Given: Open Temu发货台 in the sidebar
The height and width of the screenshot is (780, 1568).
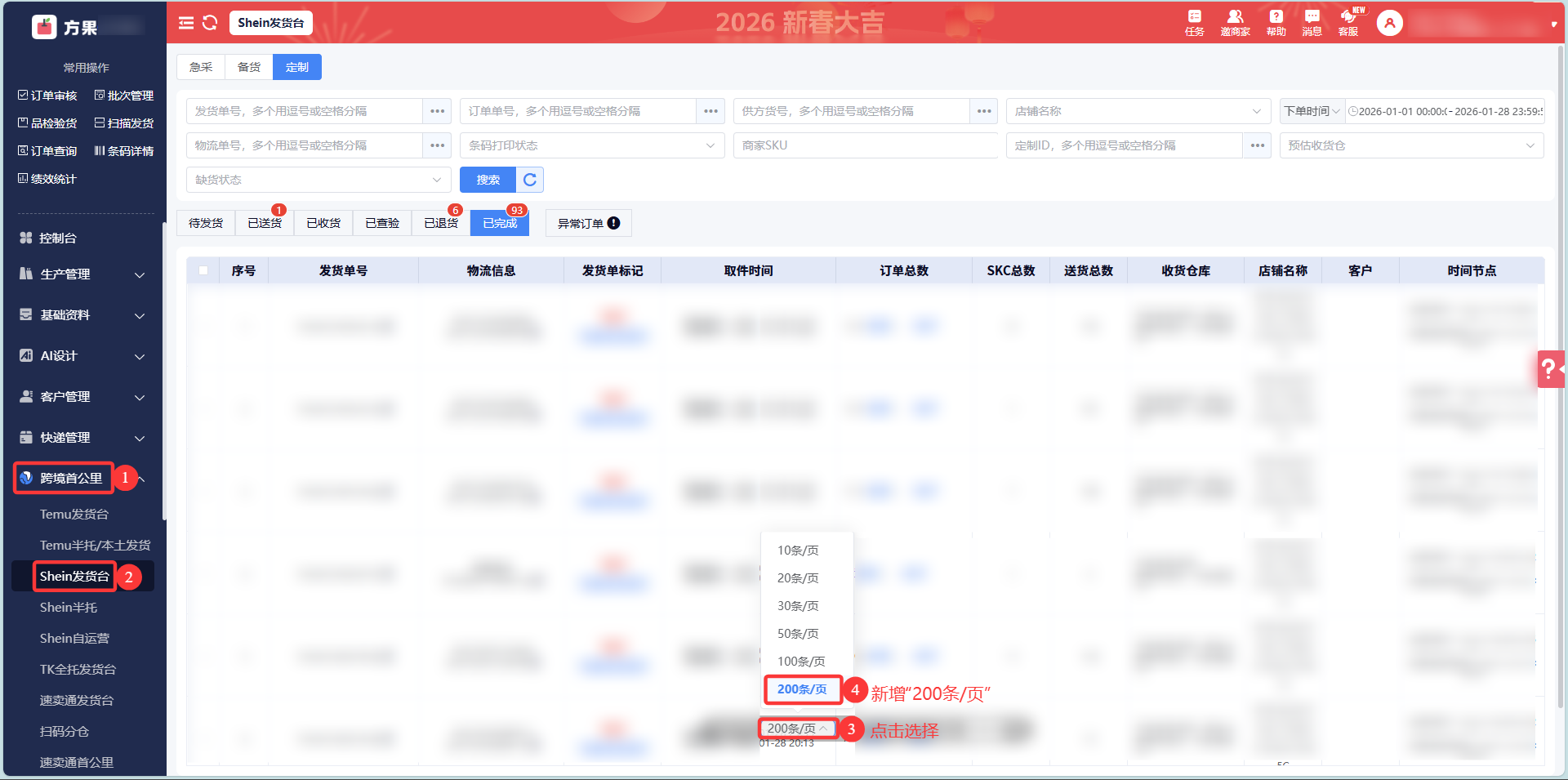Looking at the screenshot, I should pos(74,515).
